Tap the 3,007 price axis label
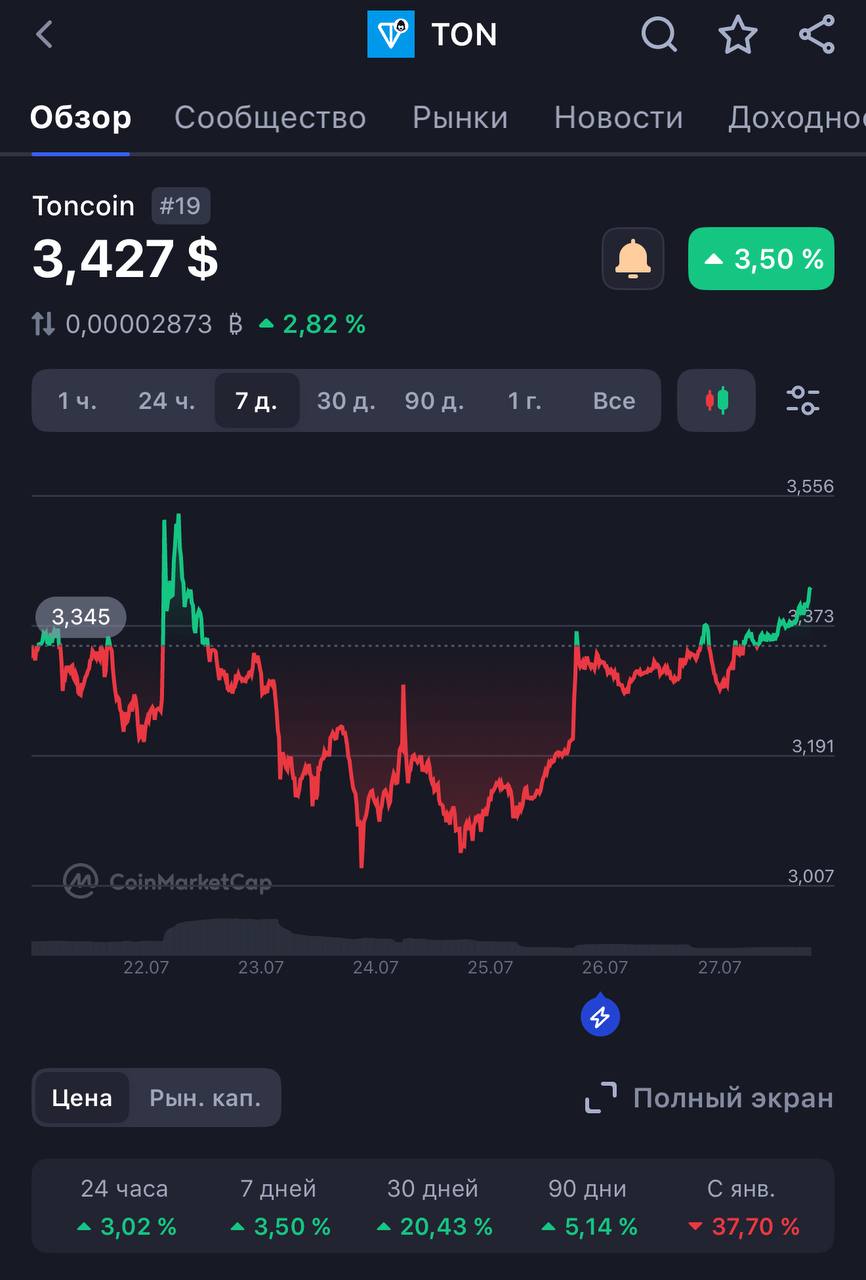The height and width of the screenshot is (1280, 866). 810,877
